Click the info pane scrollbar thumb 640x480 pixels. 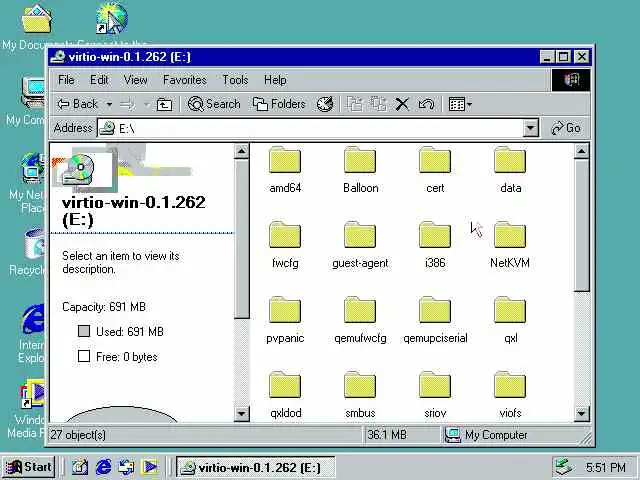tap(242, 239)
